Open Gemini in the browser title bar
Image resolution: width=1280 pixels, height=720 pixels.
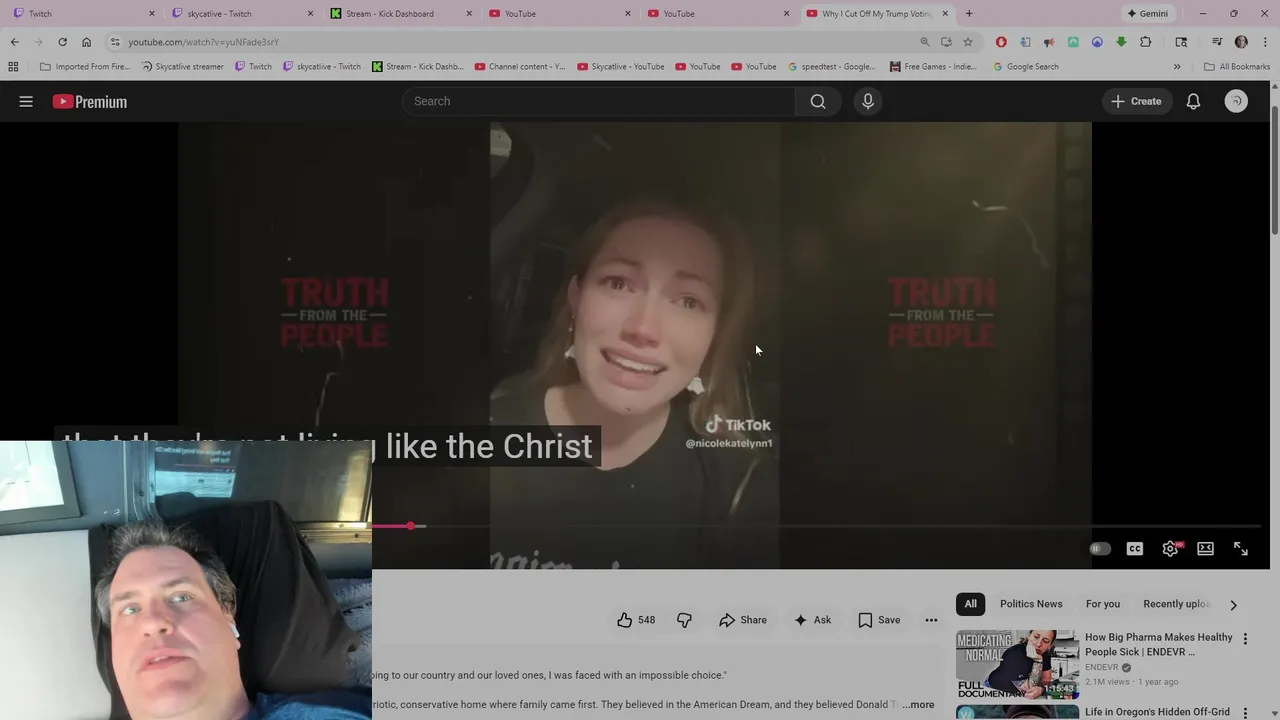(1148, 14)
